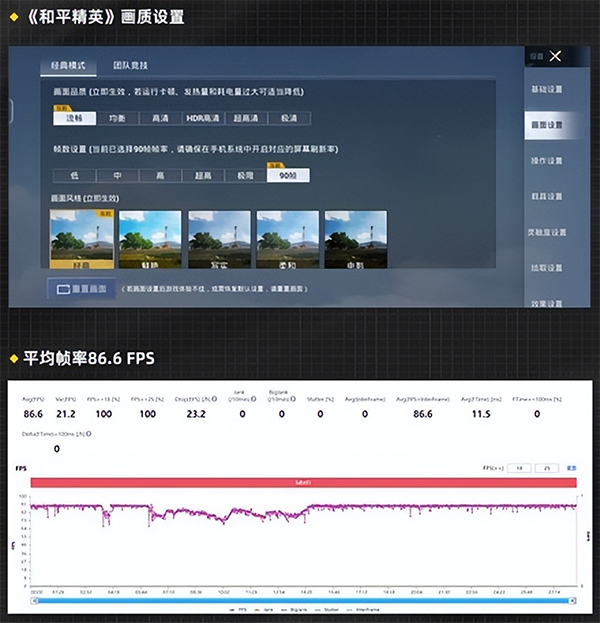Click the blue chart time-range scrollbar

(300, 597)
